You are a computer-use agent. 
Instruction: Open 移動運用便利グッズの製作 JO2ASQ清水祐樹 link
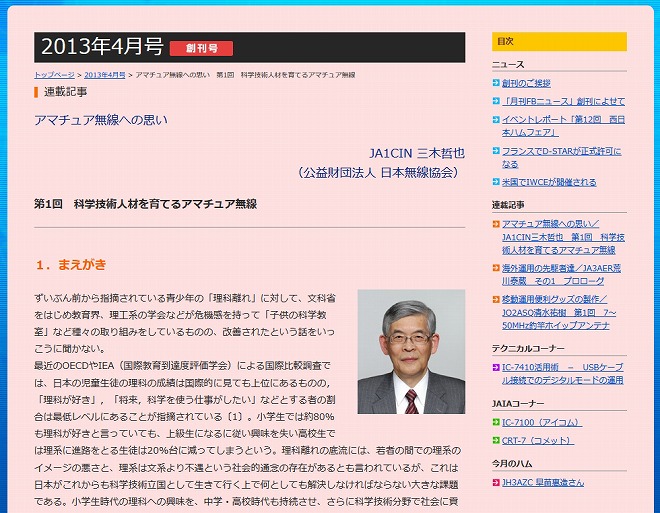click(x=559, y=312)
